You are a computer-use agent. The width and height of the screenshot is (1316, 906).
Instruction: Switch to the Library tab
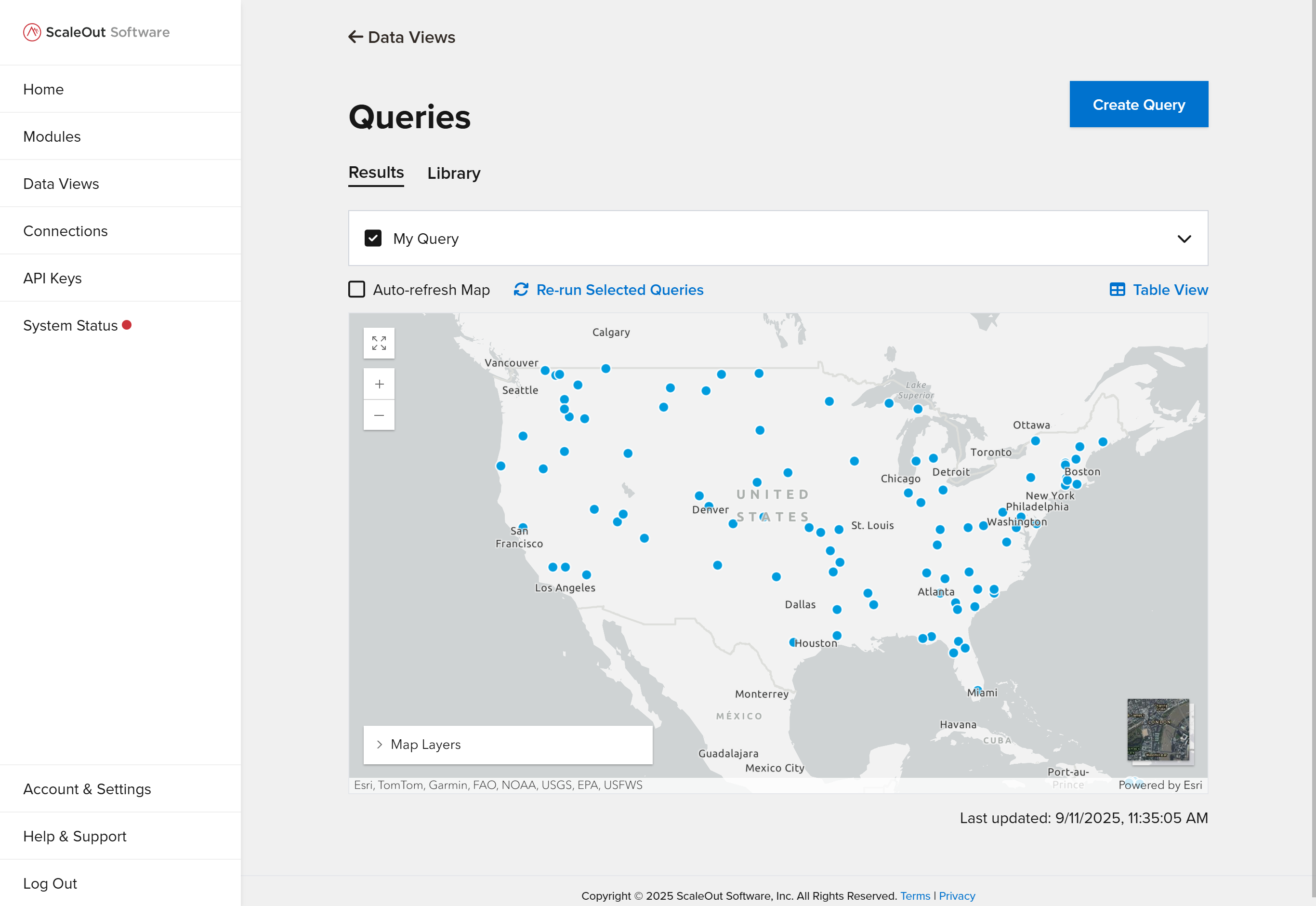pyautogui.click(x=454, y=173)
